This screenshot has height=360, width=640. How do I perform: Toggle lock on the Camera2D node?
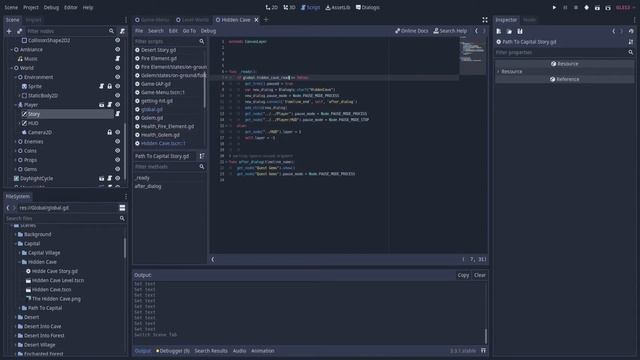coord(110,132)
